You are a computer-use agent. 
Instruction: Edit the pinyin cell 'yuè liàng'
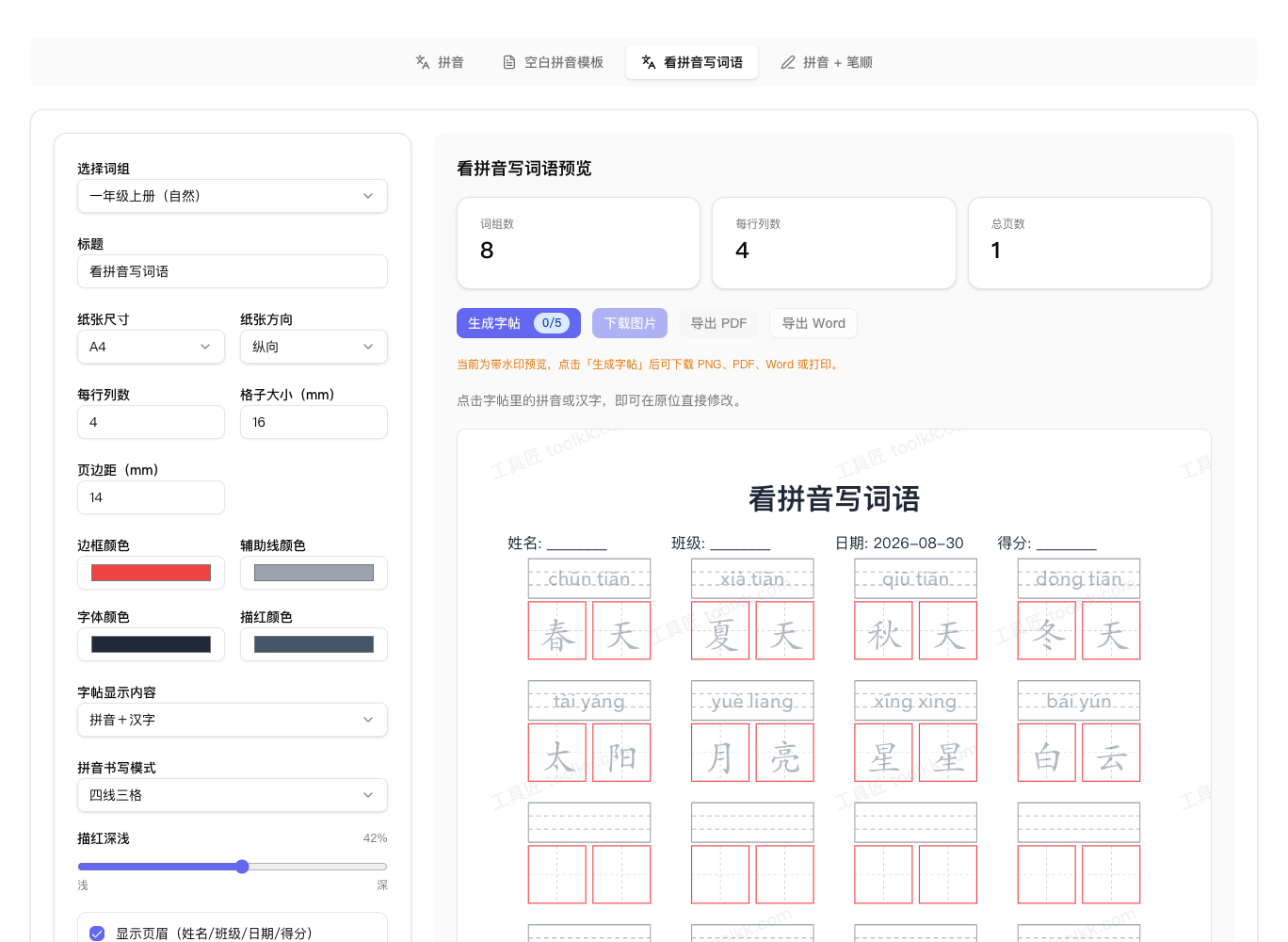[x=752, y=701]
